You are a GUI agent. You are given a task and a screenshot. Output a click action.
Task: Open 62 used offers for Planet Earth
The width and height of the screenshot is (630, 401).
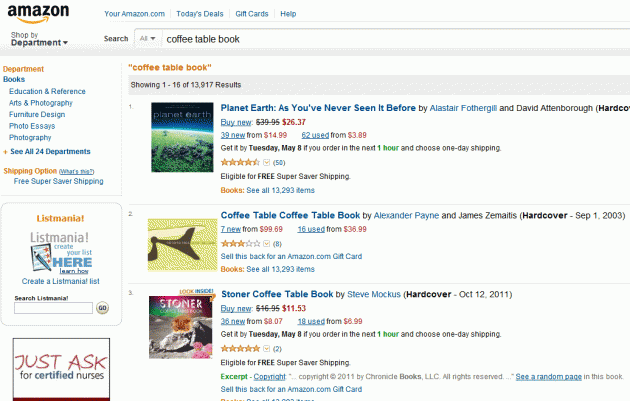coord(315,135)
